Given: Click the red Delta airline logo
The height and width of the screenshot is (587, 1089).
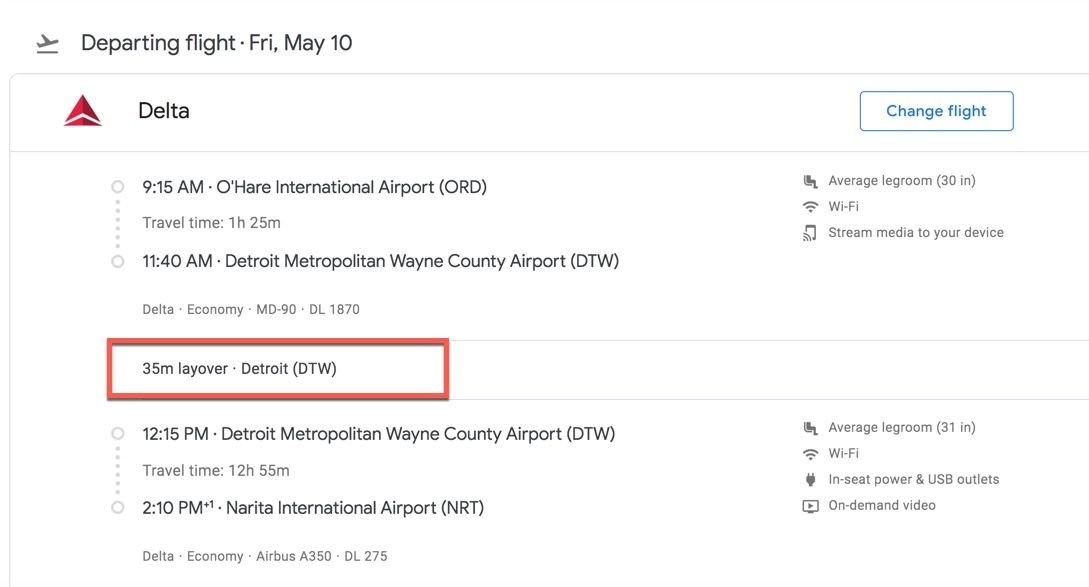Looking at the screenshot, I should 83,111.
